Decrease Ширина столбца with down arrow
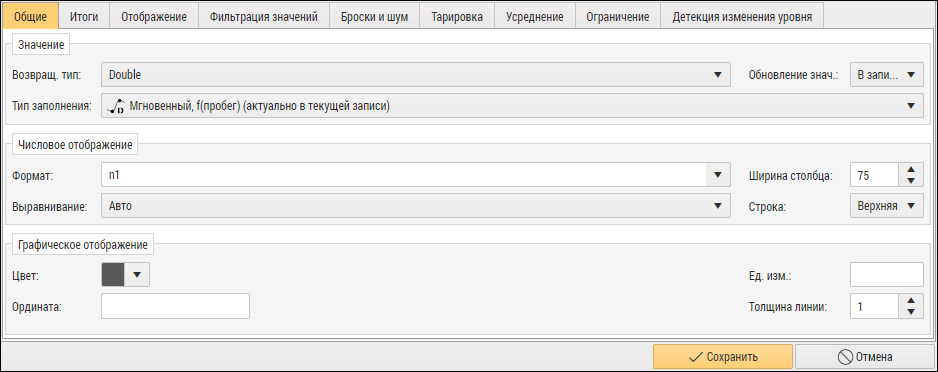938x372 pixels. click(911, 181)
